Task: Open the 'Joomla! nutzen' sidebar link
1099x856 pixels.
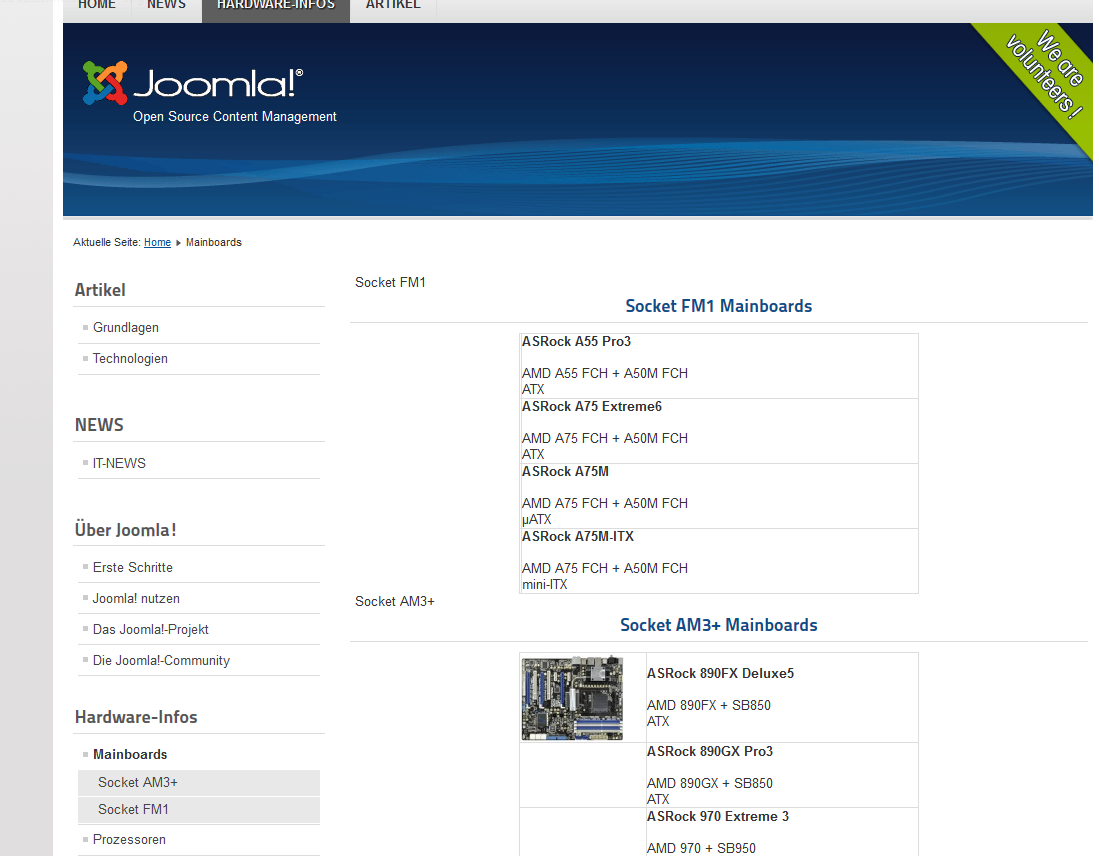Action: (136, 598)
